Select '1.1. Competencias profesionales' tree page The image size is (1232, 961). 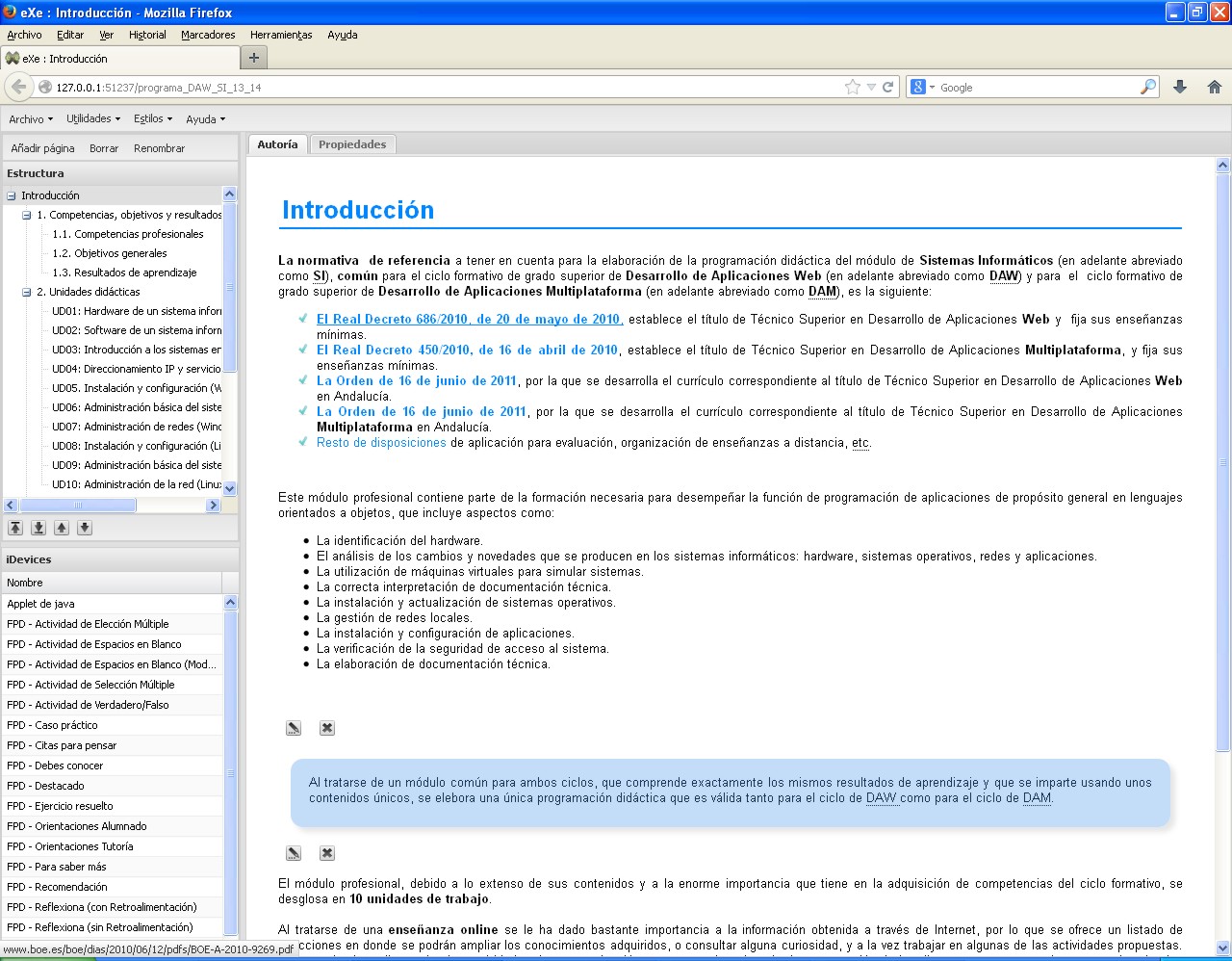[128, 234]
